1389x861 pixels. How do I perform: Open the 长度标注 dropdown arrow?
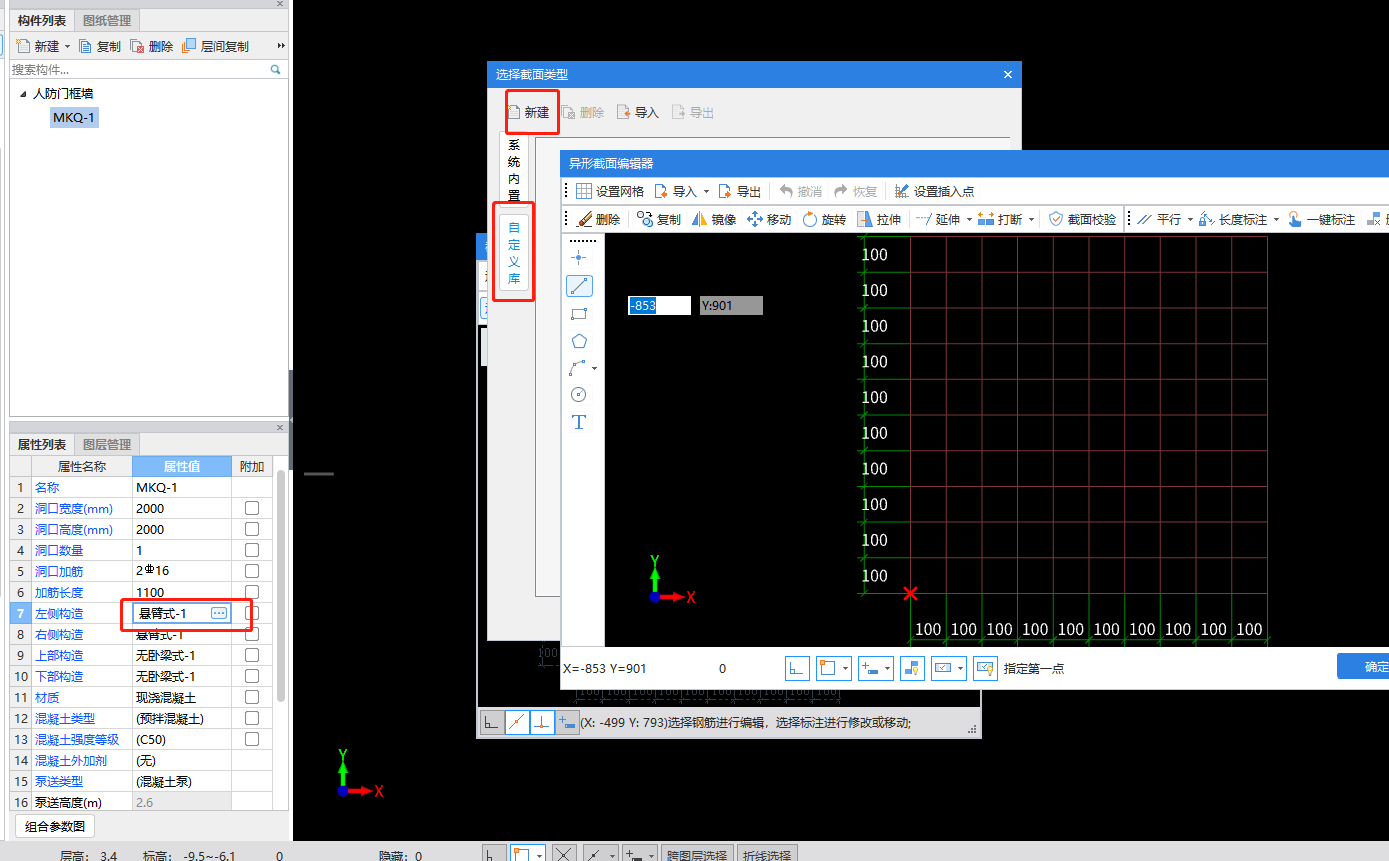coord(1276,219)
